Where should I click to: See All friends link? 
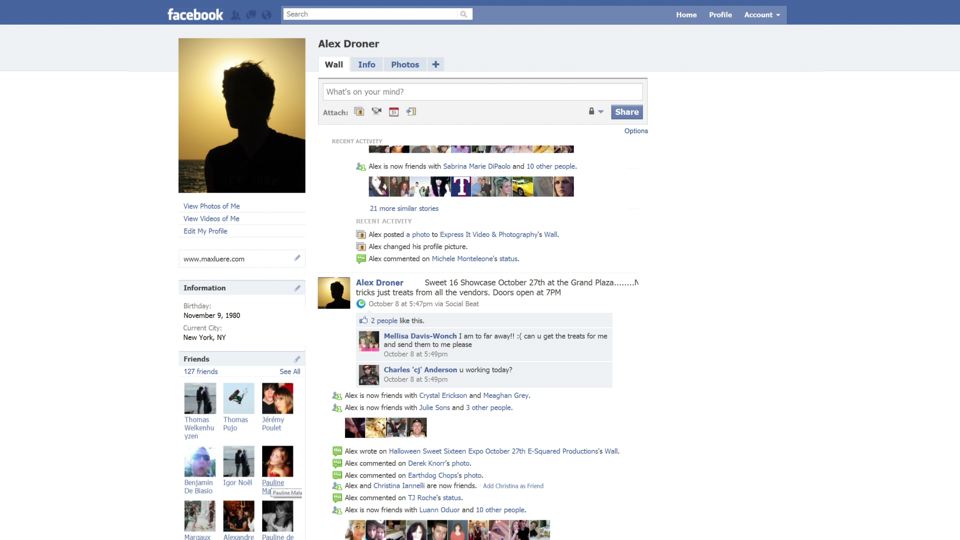[290, 372]
